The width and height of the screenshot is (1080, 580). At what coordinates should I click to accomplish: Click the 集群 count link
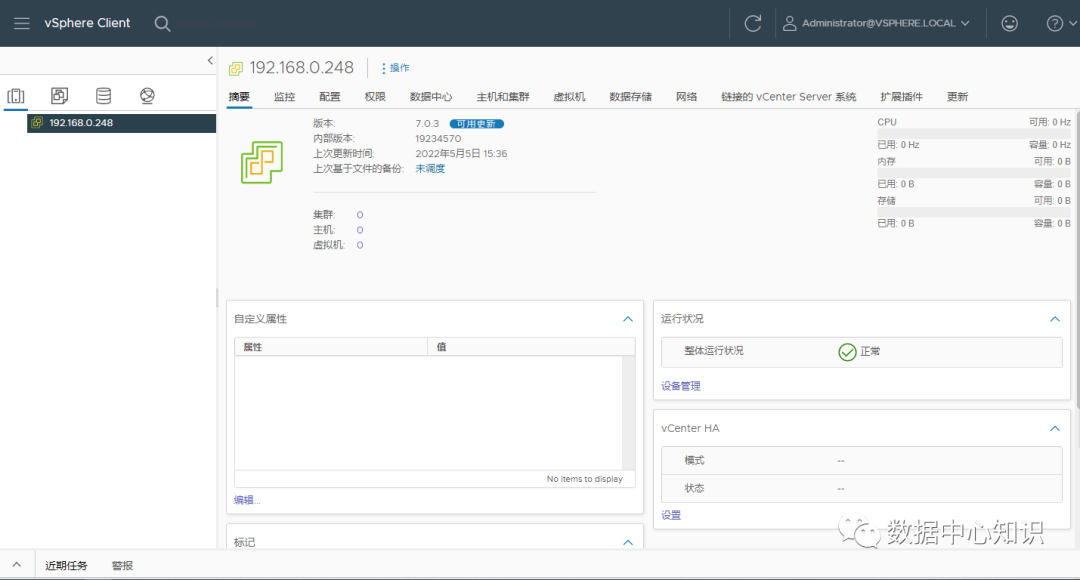360,215
